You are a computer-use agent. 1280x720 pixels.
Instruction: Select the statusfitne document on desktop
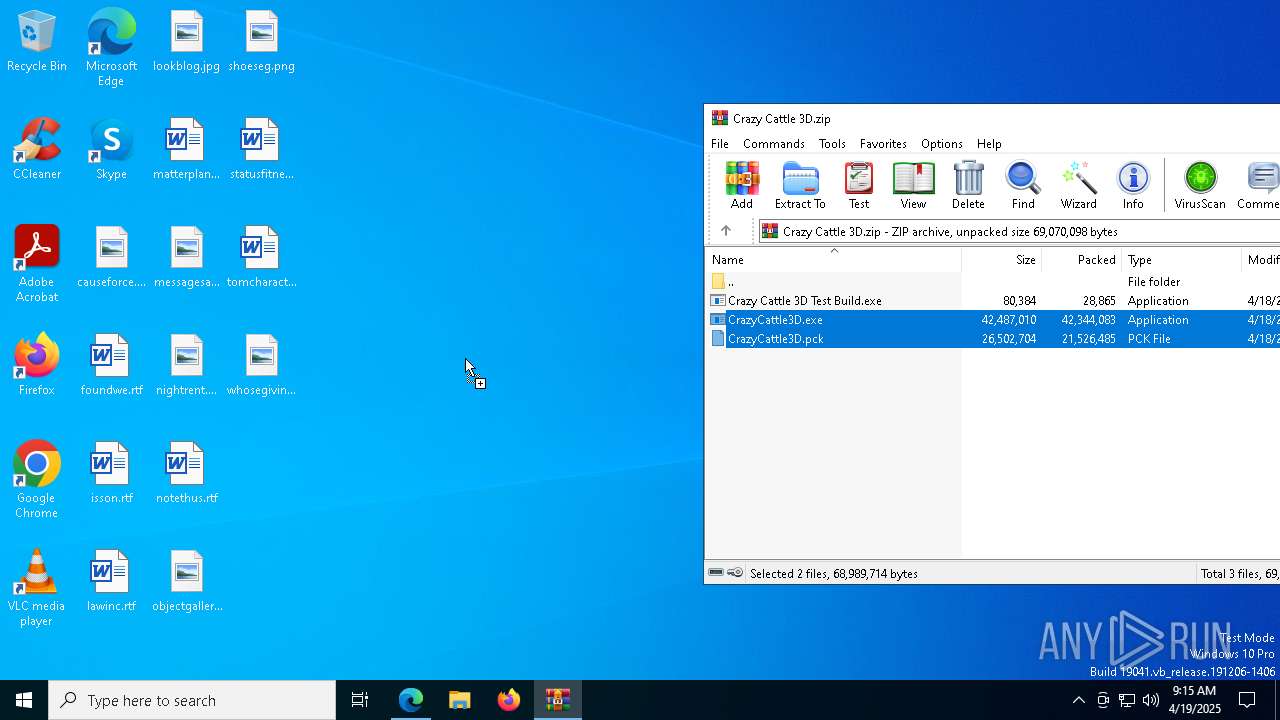[261, 149]
